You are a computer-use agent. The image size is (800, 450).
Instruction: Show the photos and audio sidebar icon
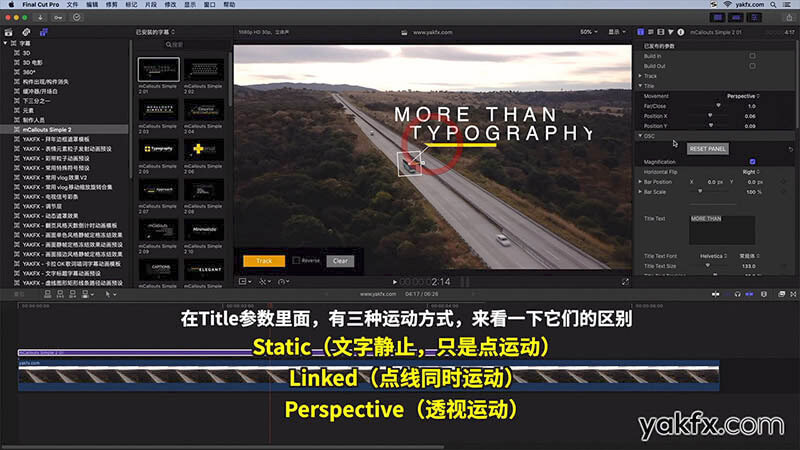[26, 32]
